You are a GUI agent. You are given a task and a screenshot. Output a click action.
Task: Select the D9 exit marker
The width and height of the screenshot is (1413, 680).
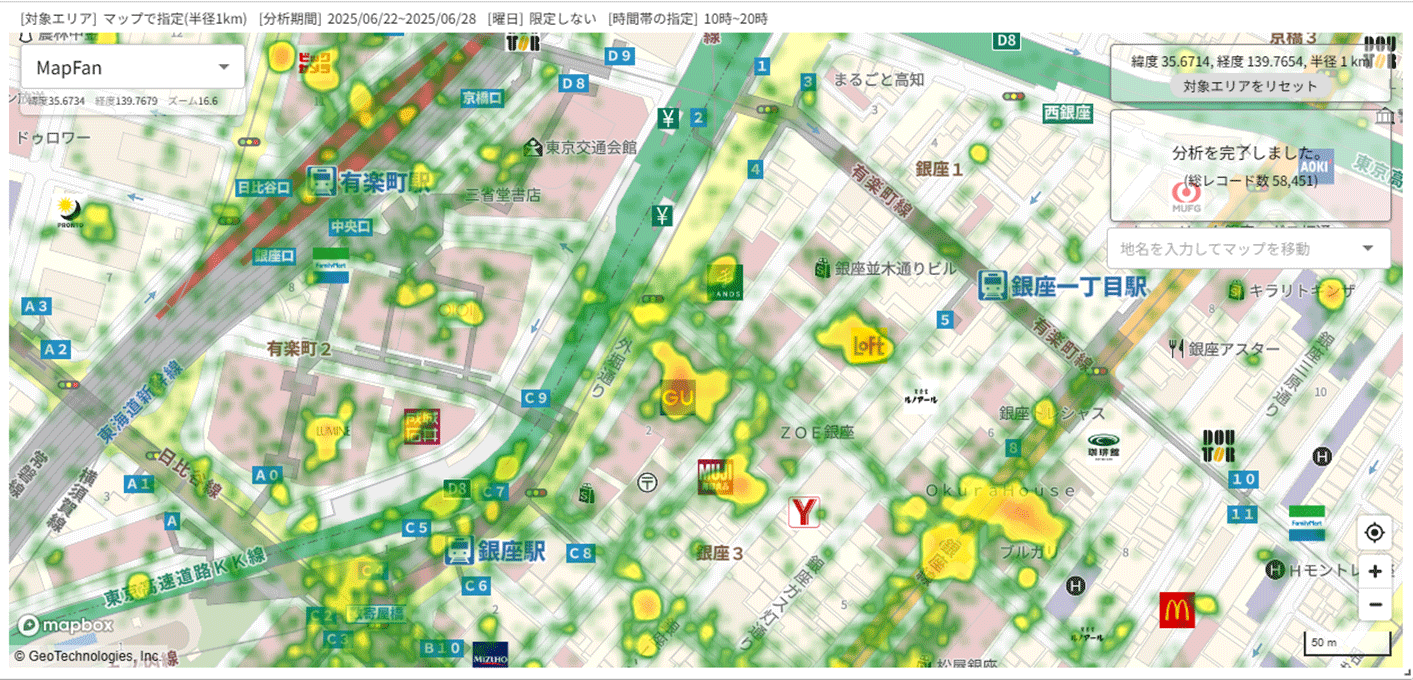click(620, 55)
